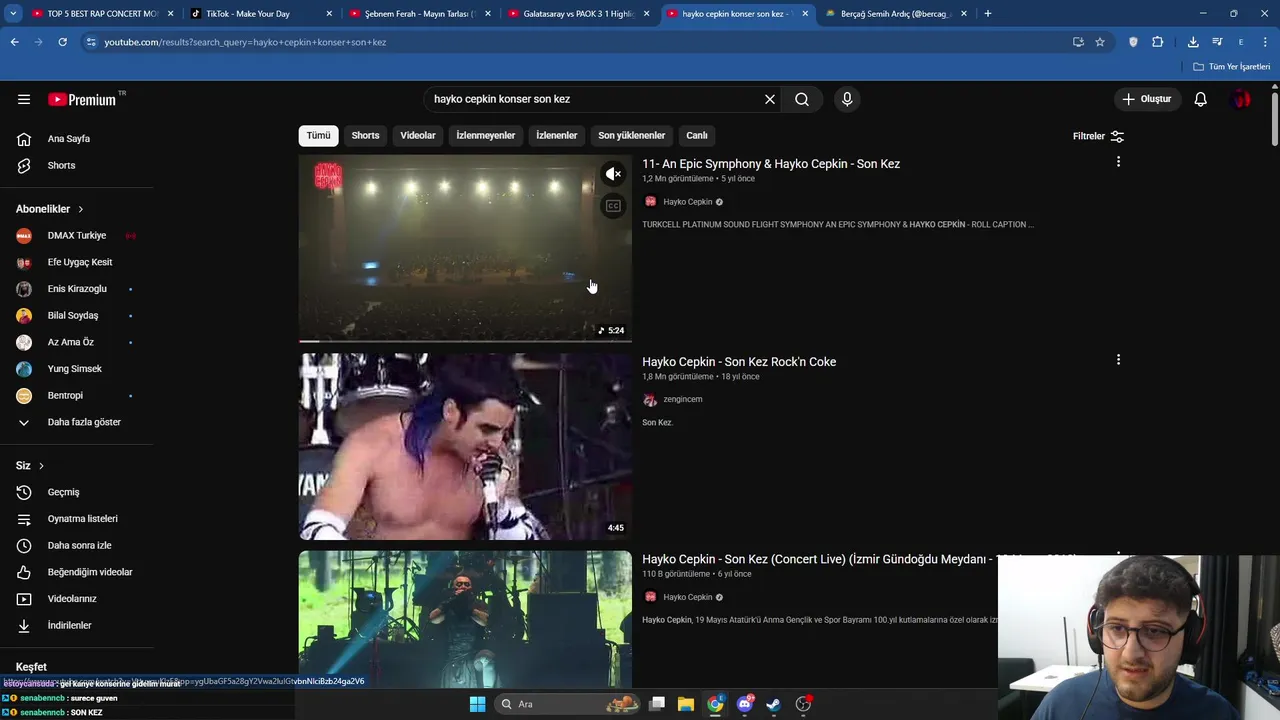Screen dimensions: 1280x720
Task: Select the Tümü filter chip
Action: tap(318, 135)
